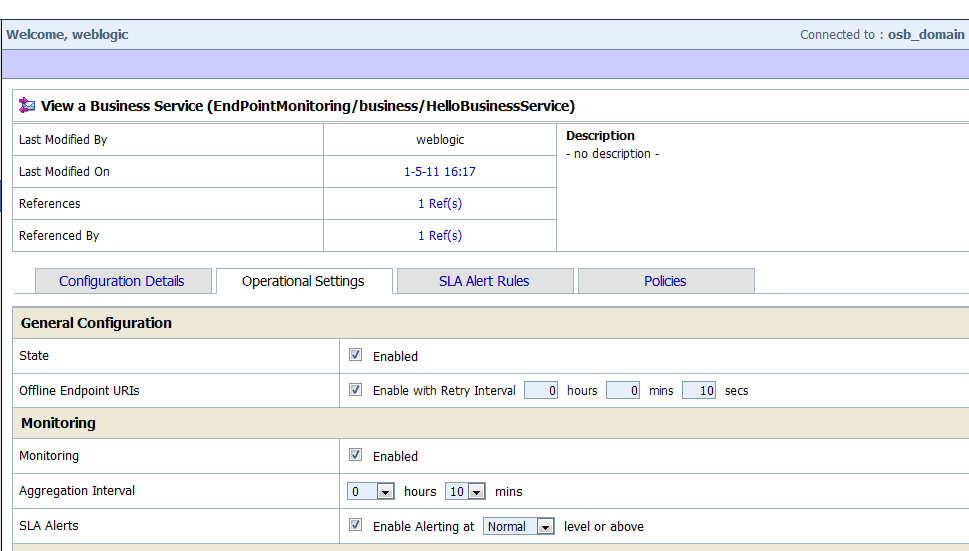969x551 pixels.
Task: Click the 'General Configuration' section header
Action: [x=96, y=323]
